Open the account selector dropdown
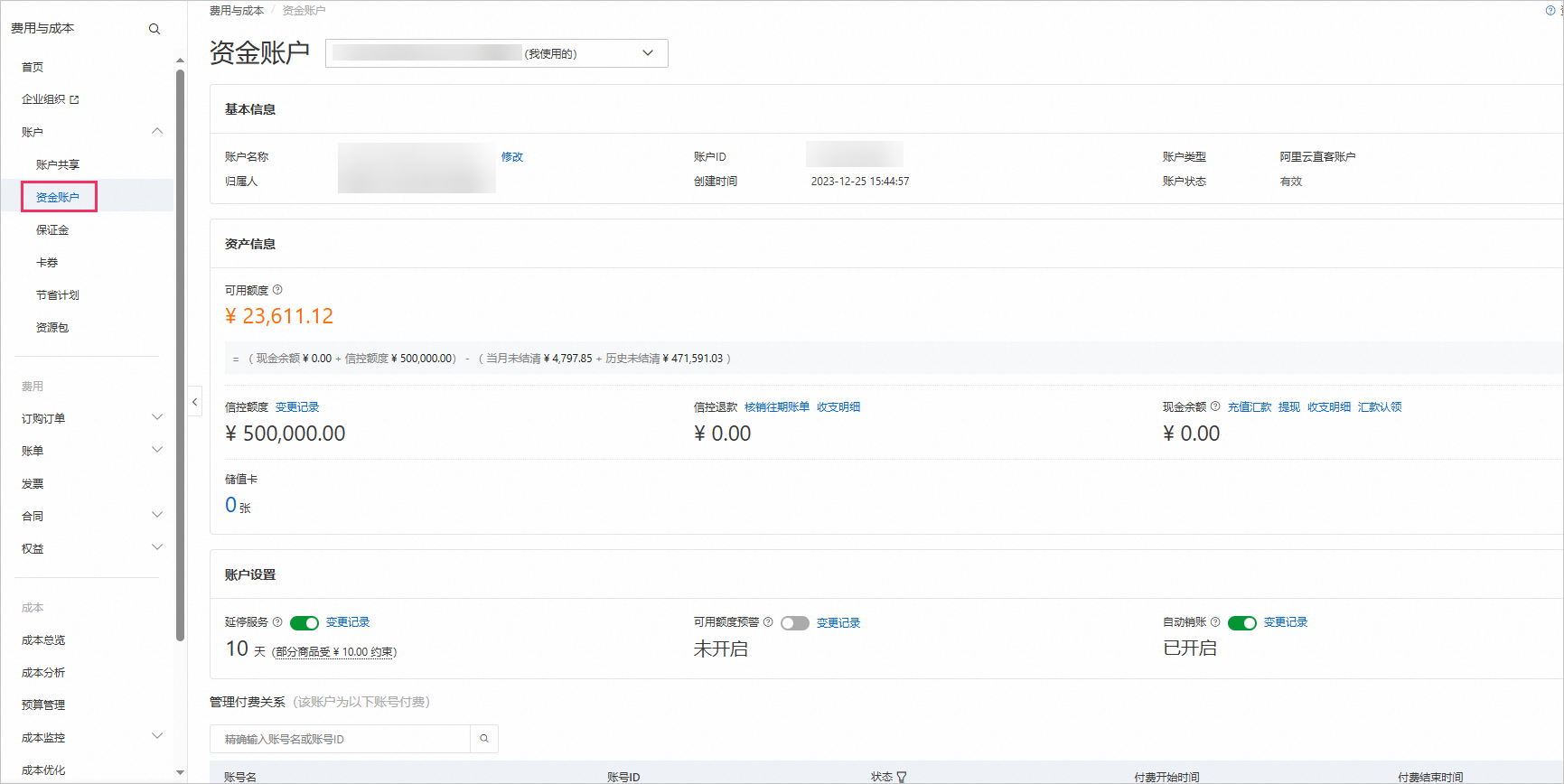This screenshot has width=1564, height=784. 497,53
